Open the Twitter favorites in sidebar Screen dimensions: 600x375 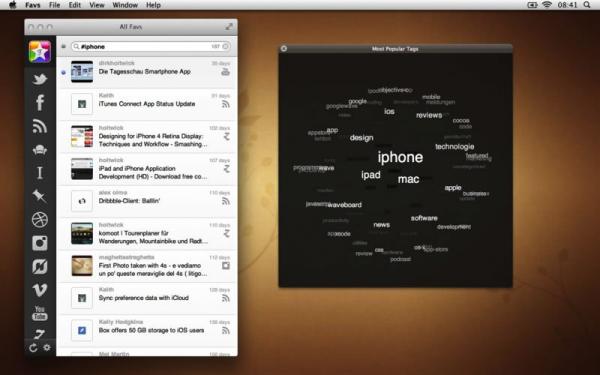(x=39, y=79)
